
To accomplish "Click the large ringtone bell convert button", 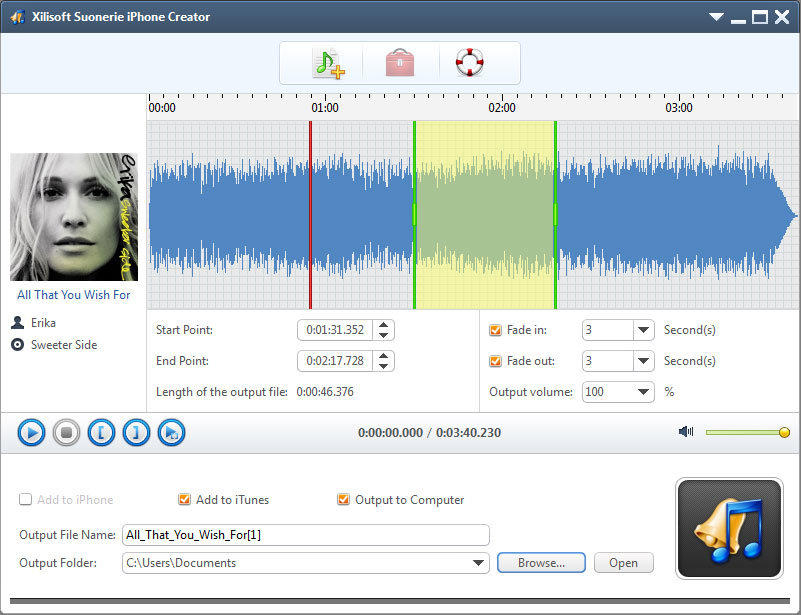I will 729,528.
